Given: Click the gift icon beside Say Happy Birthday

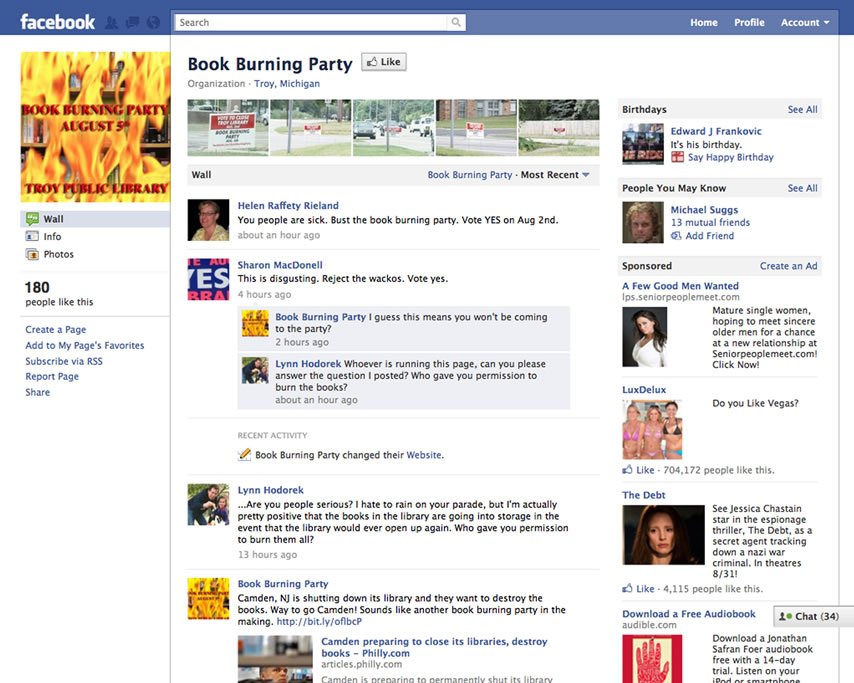Looking at the screenshot, I should [678, 157].
